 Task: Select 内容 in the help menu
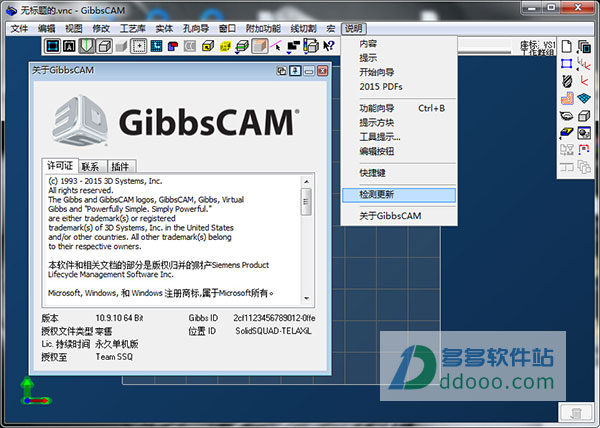[399, 44]
